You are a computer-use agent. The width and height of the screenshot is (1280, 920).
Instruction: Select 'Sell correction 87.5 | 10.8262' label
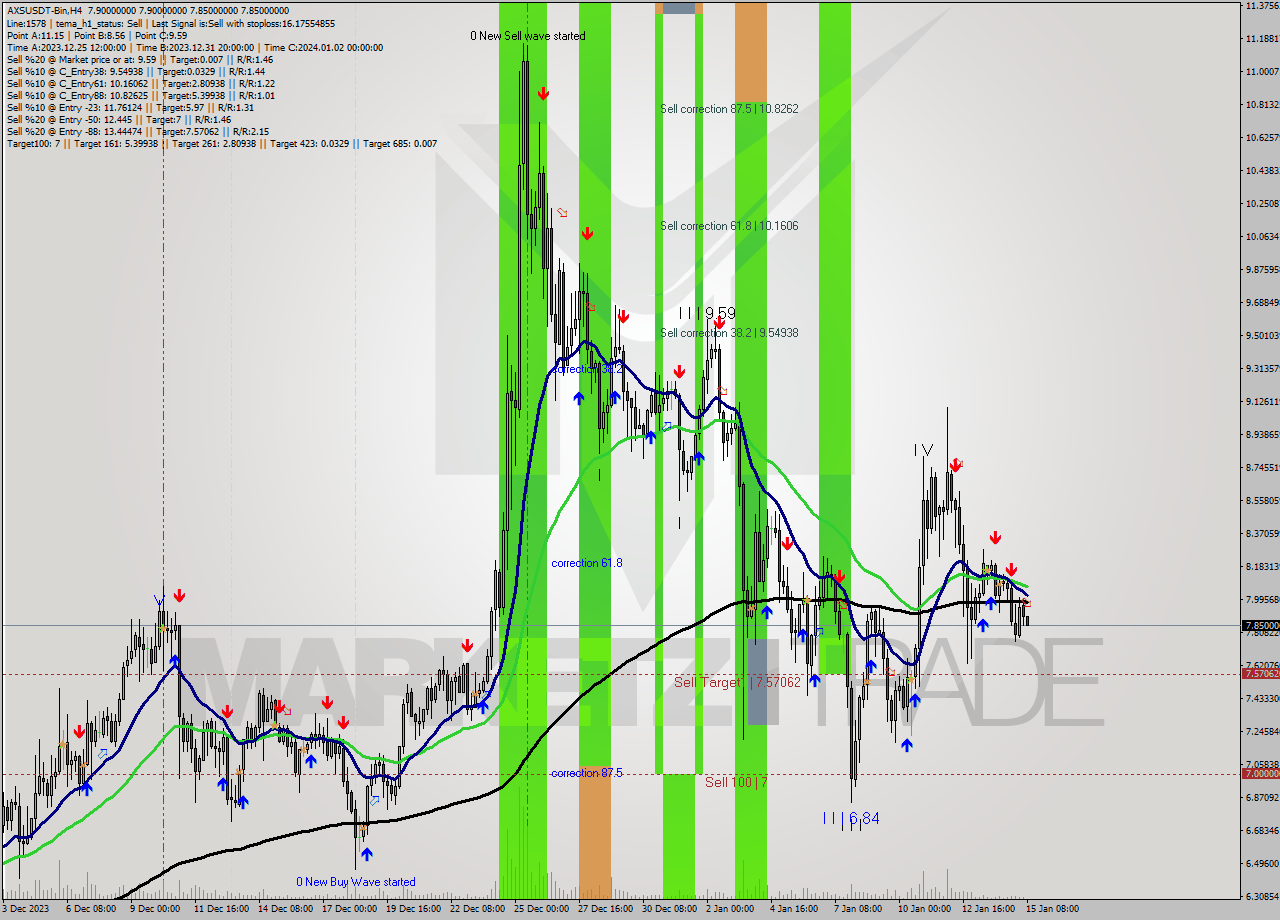click(729, 109)
